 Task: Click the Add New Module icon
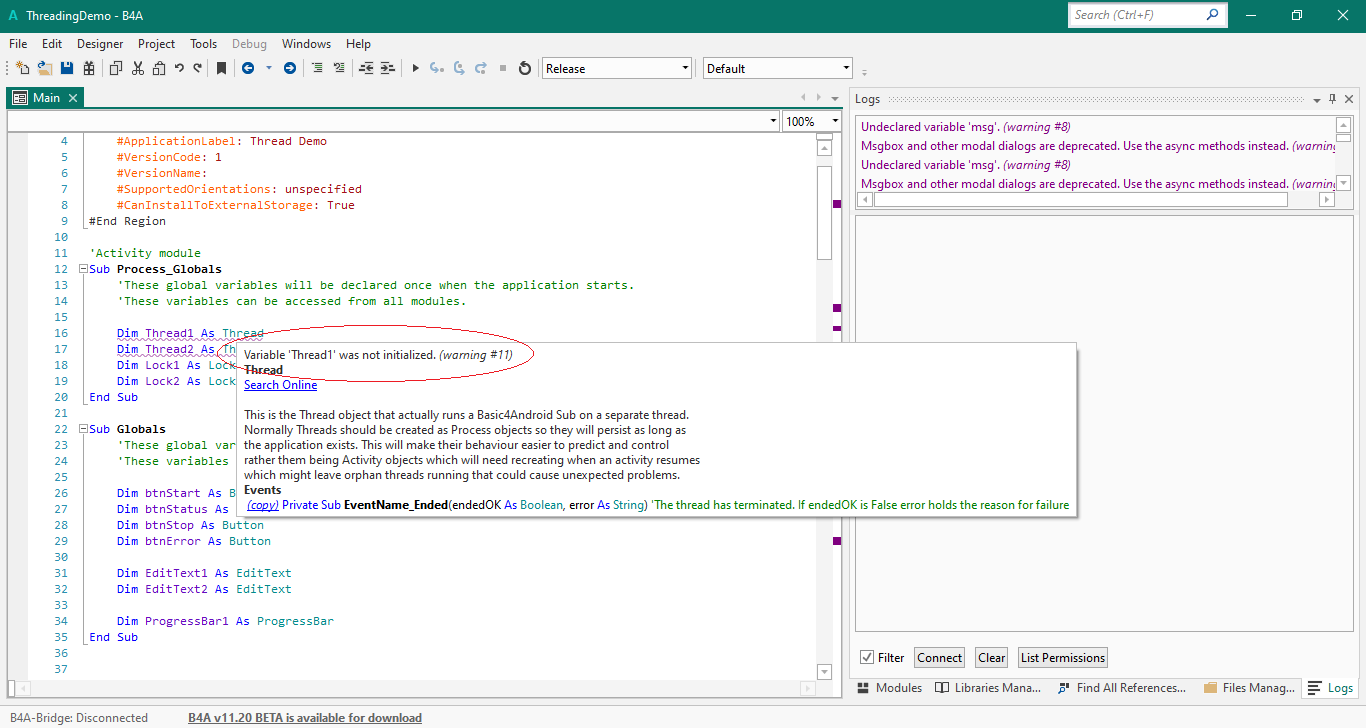pyautogui.click(x=22, y=68)
